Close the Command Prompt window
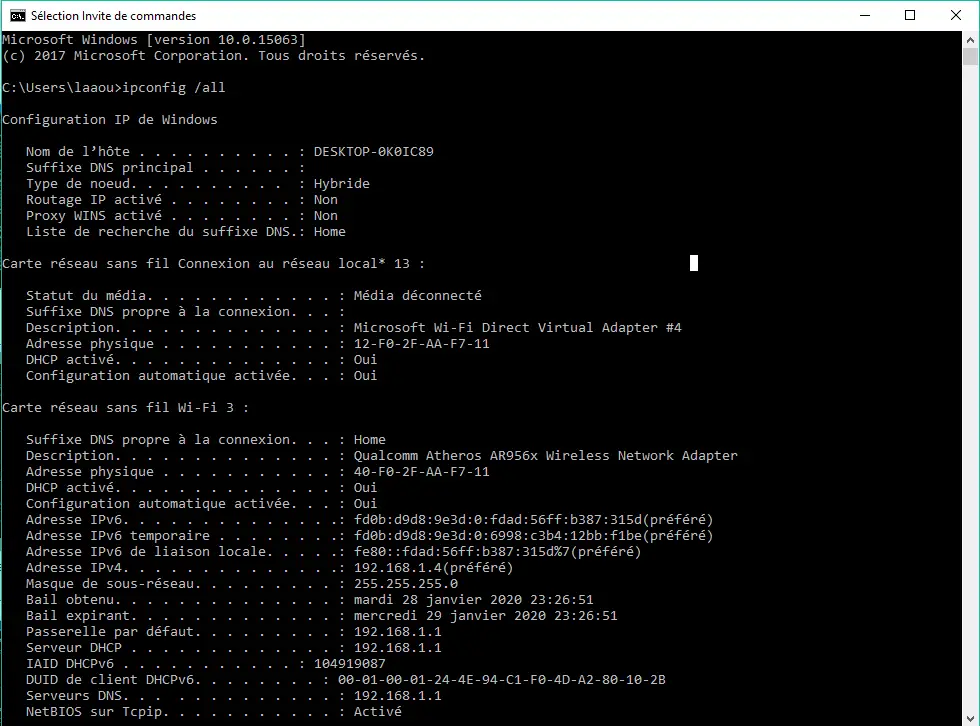The height and width of the screenshot is (726, 980). pyautogui.click(x=956, y=16)
